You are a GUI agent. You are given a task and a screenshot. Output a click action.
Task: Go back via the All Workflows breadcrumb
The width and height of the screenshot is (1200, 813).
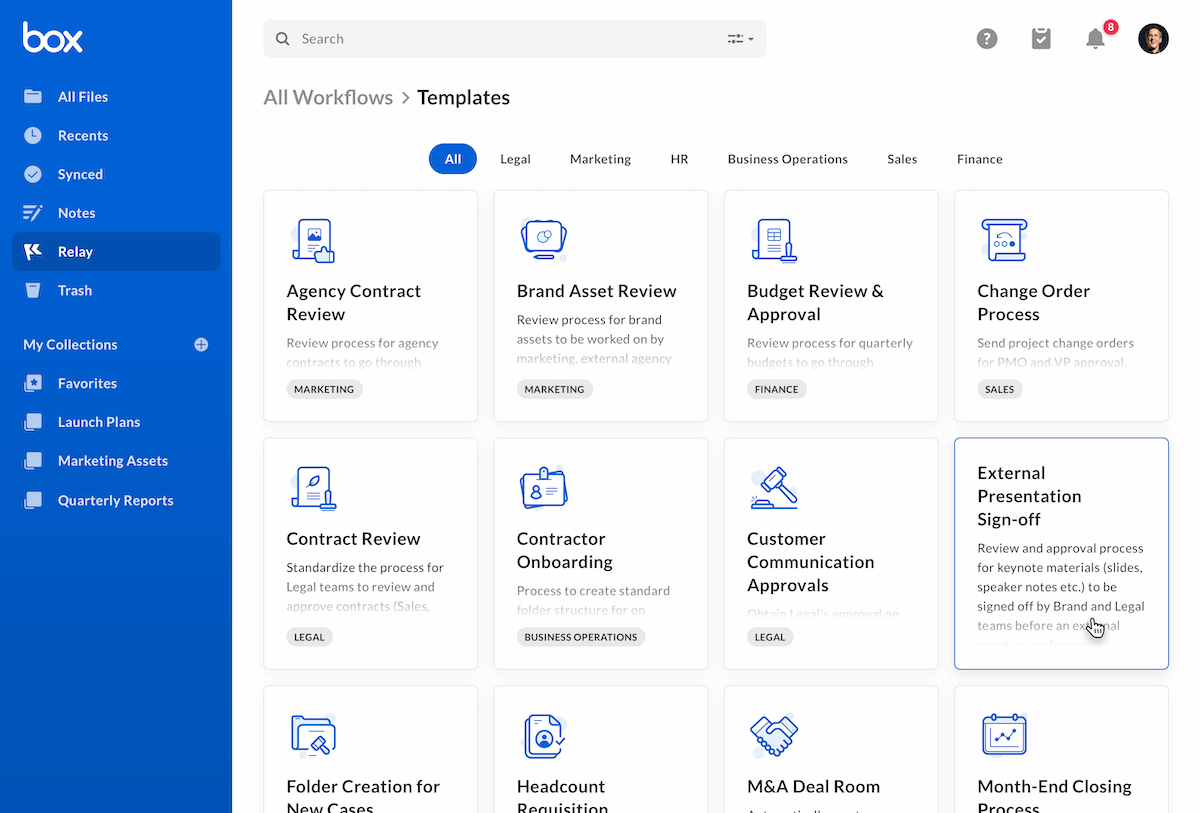(x=328, y=97)
